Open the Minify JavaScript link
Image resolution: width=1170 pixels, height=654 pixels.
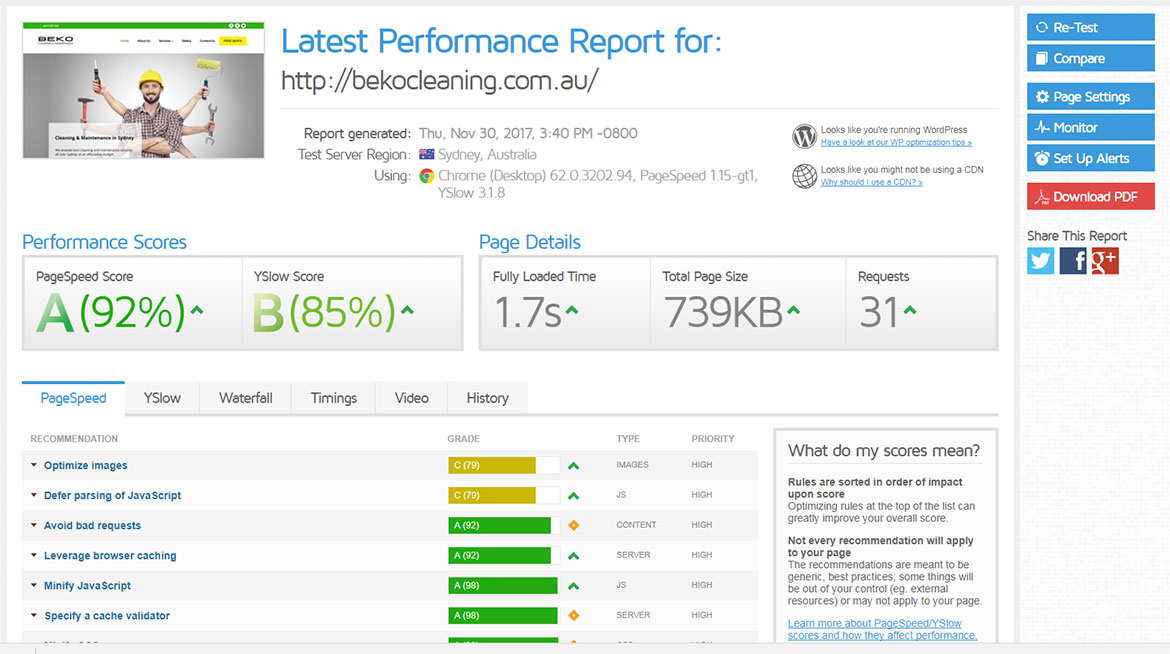(87, 585)
